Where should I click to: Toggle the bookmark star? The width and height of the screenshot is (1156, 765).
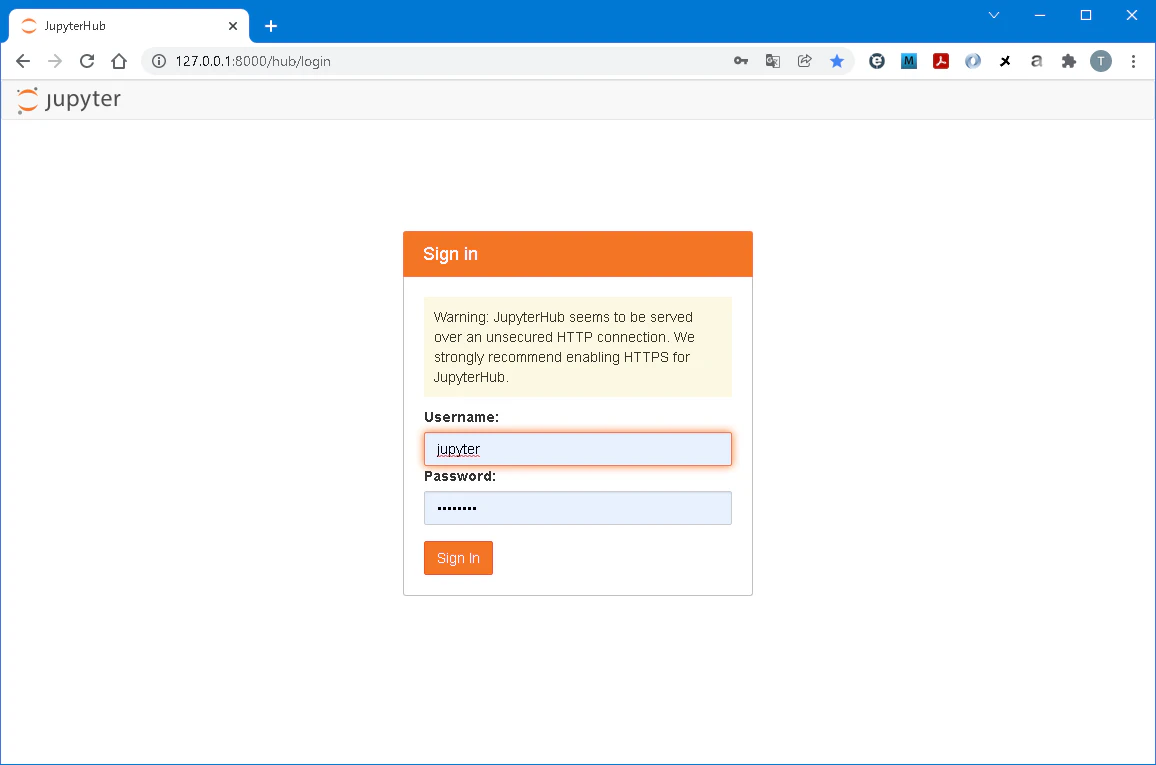837,61
